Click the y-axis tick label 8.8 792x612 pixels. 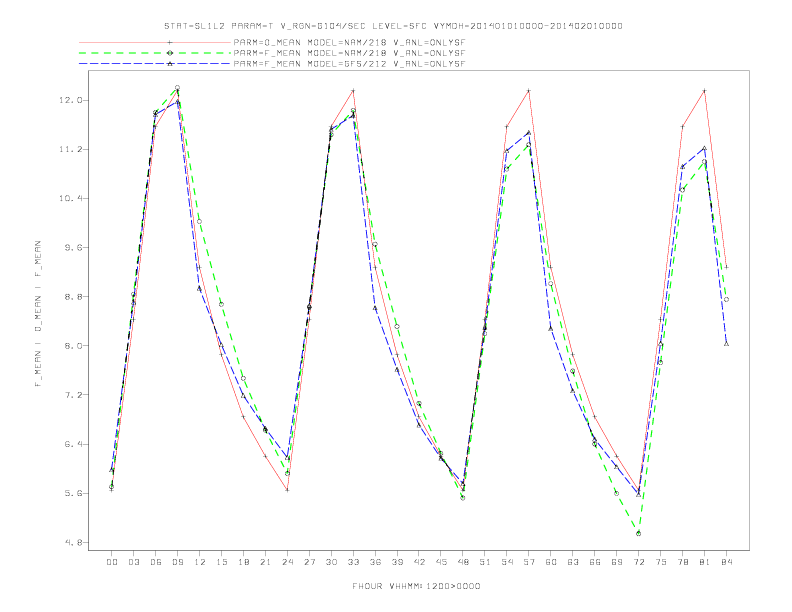(72, 297)
